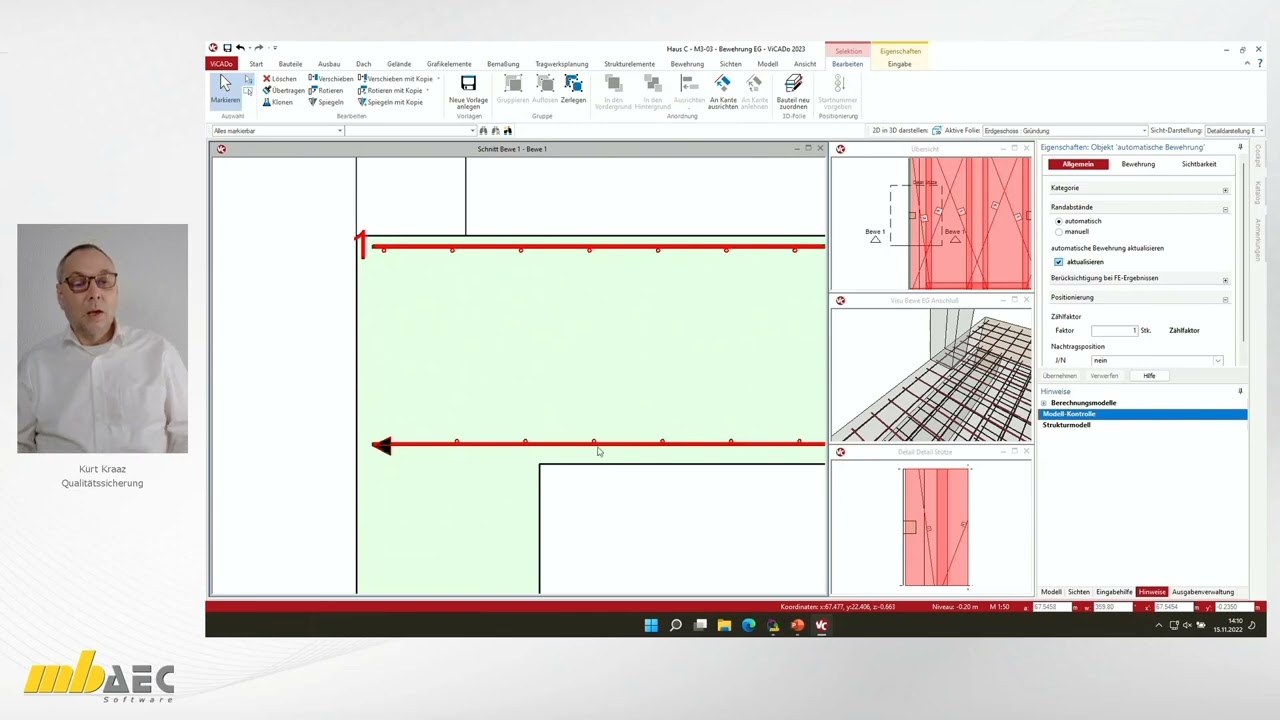Click the Zerlegen group tool
The image size is (1280, 720).
573,89
